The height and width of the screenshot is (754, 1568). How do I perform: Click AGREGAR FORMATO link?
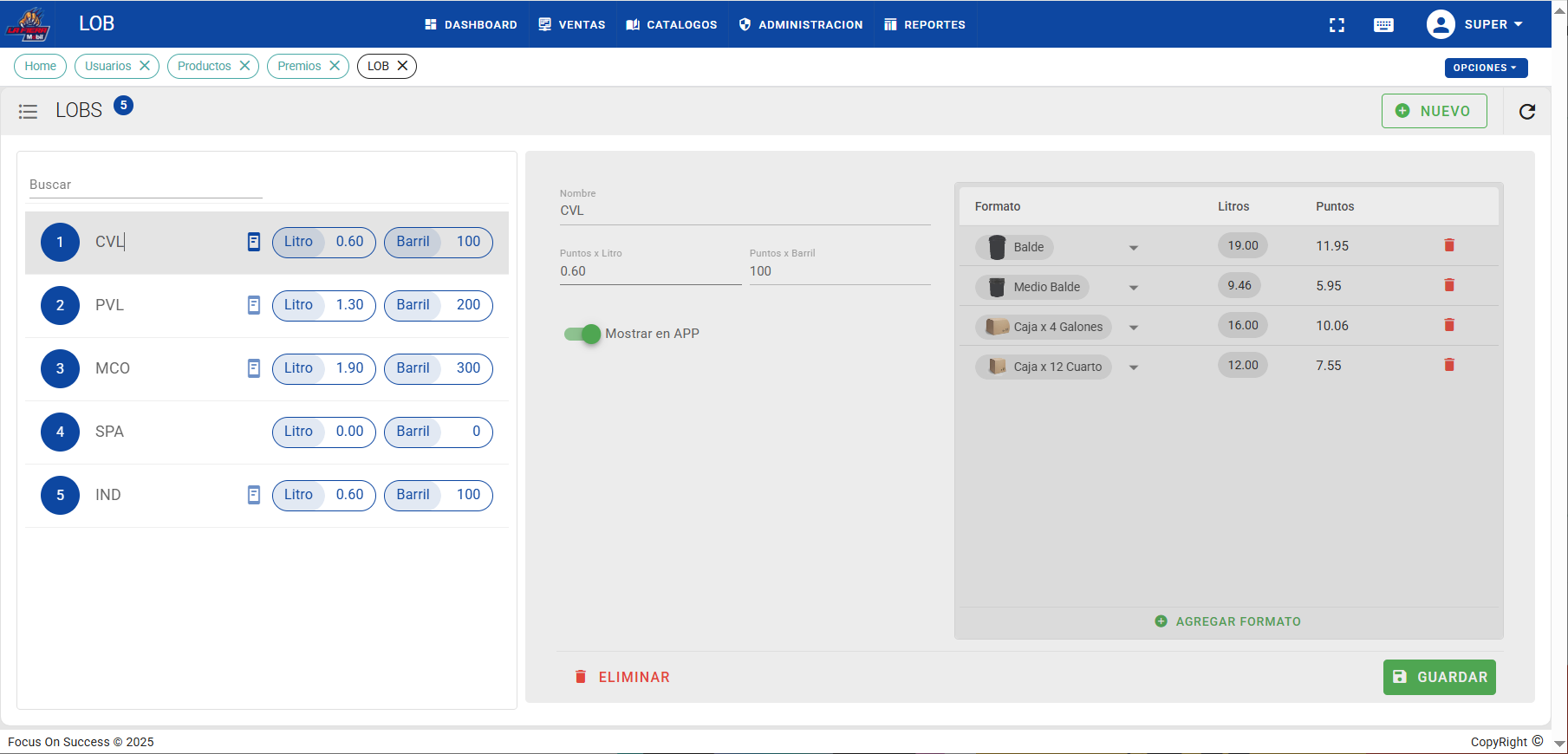tap(1228, 621)
